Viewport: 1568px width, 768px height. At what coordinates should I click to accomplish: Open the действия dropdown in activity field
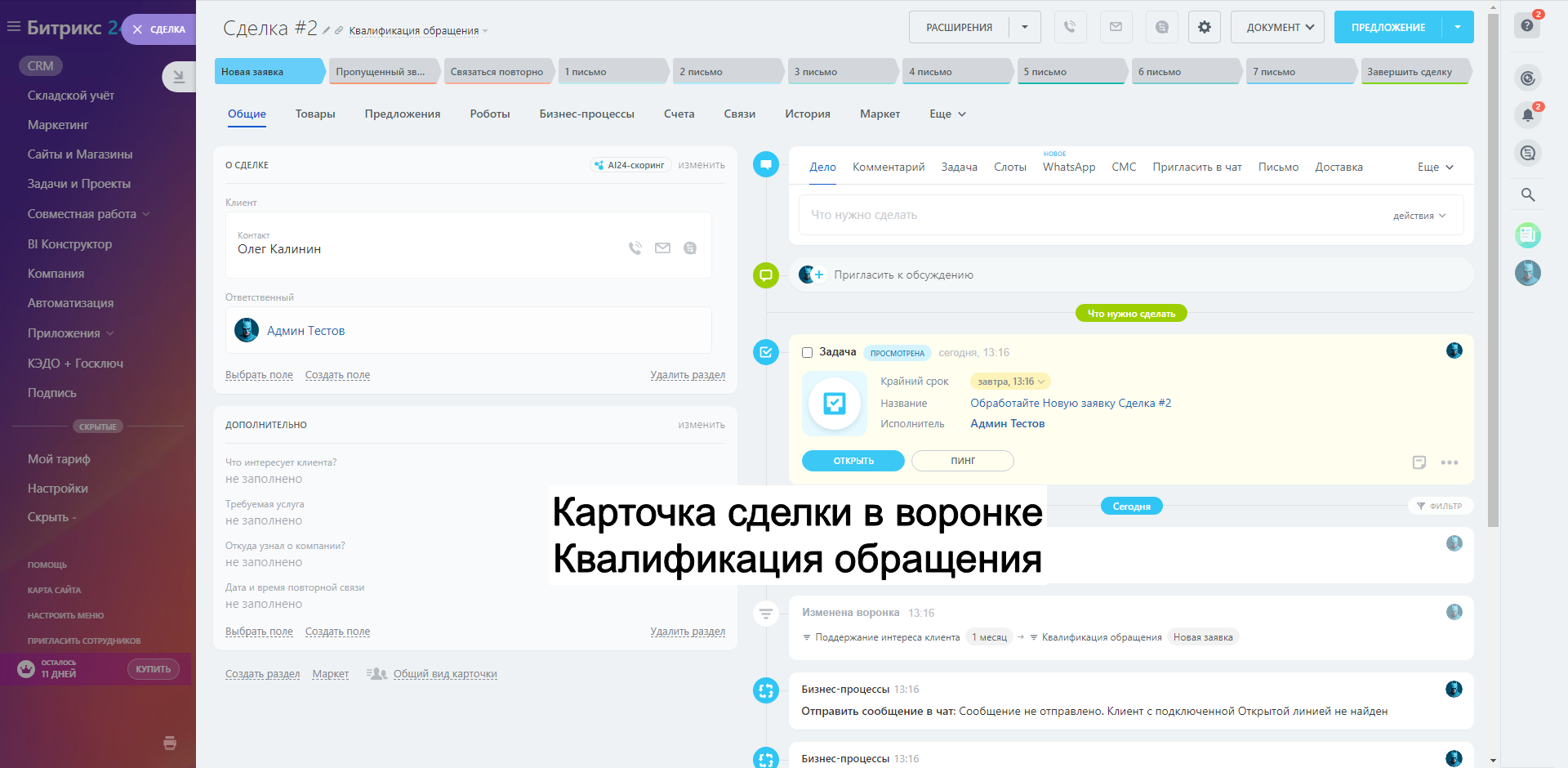[1419, 216]
